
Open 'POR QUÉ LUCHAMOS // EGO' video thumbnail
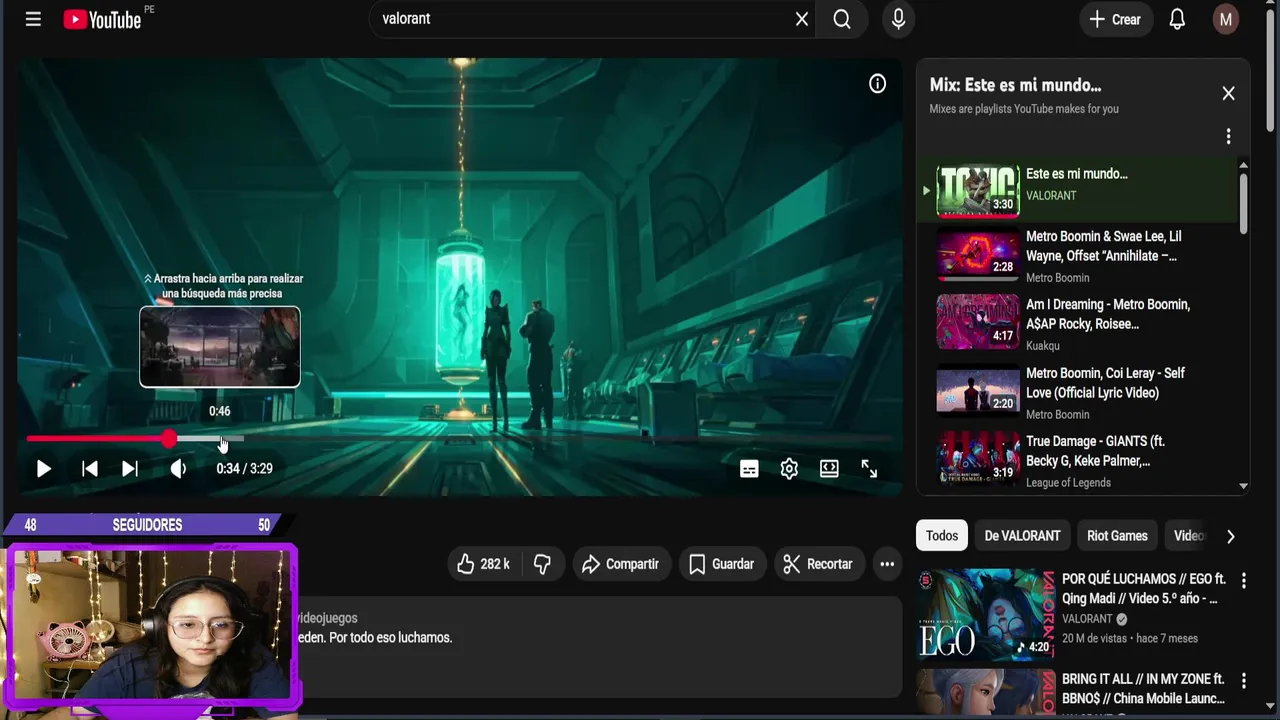pyautogui.click(x=985, y=614)
